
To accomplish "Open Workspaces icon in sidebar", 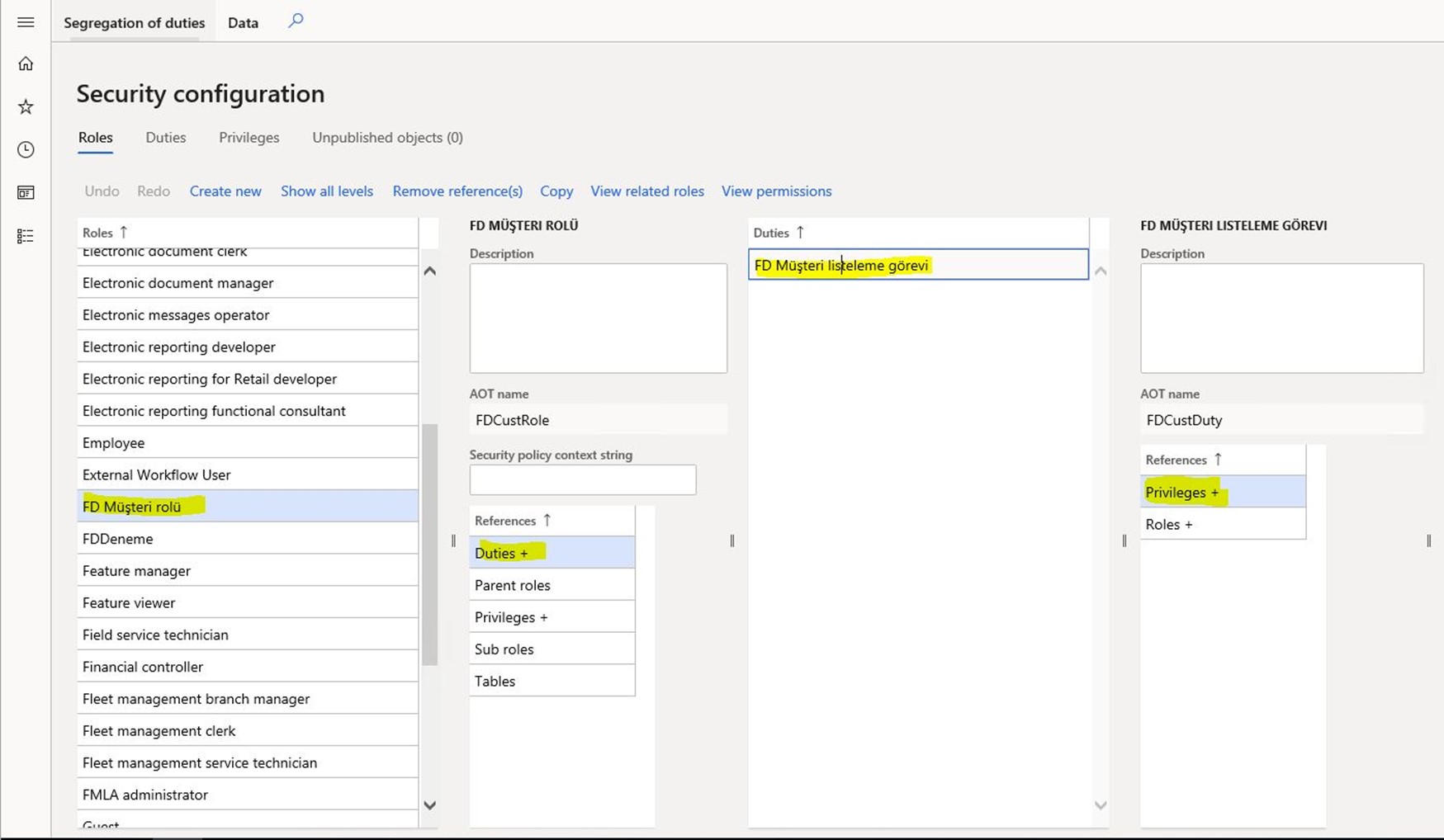I will click(x=26, y=192).
